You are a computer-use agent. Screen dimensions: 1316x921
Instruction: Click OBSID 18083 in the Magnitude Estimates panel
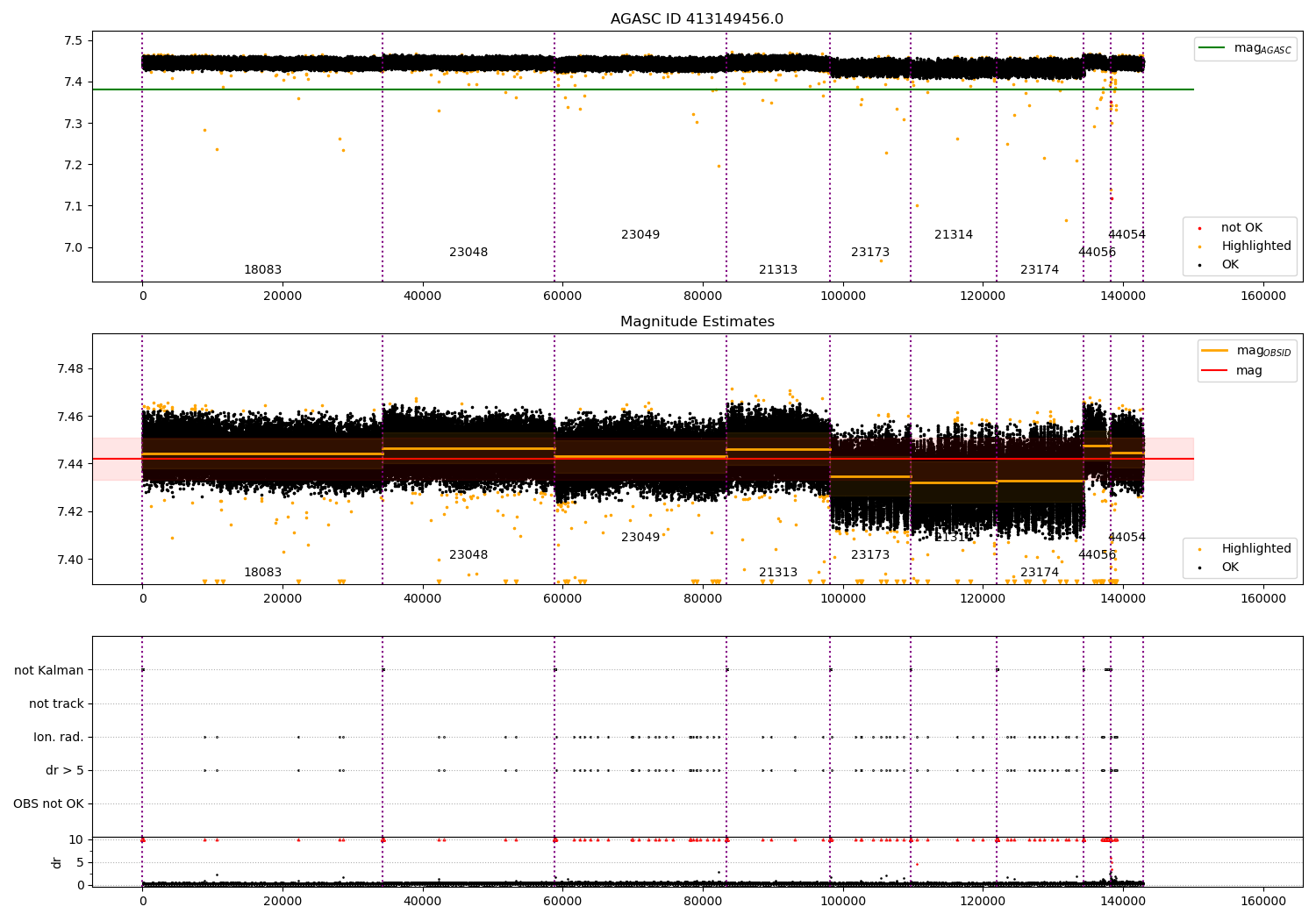[262, 573]
